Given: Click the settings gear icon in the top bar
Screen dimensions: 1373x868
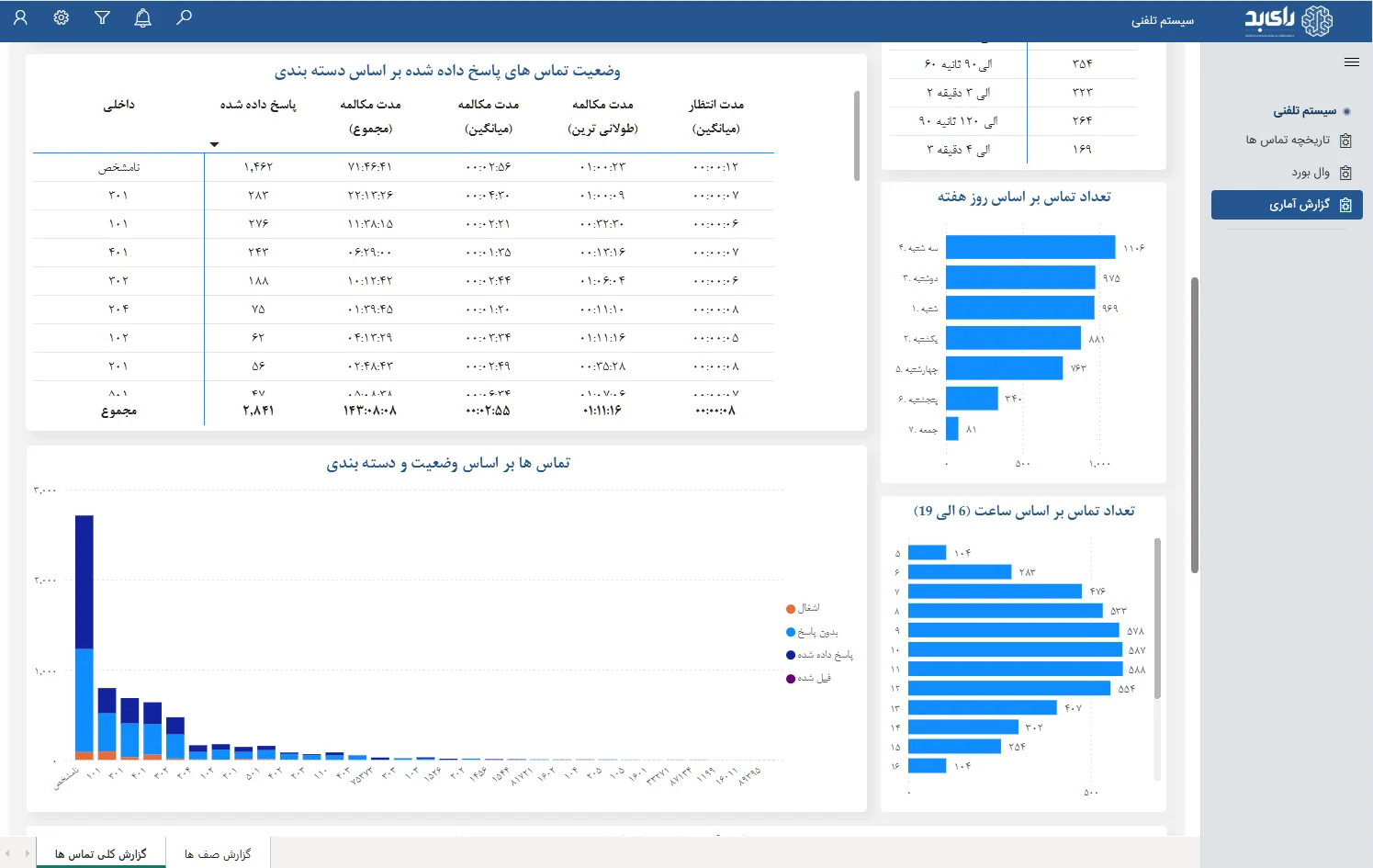Looking at the screenshot, I should 62,17.
